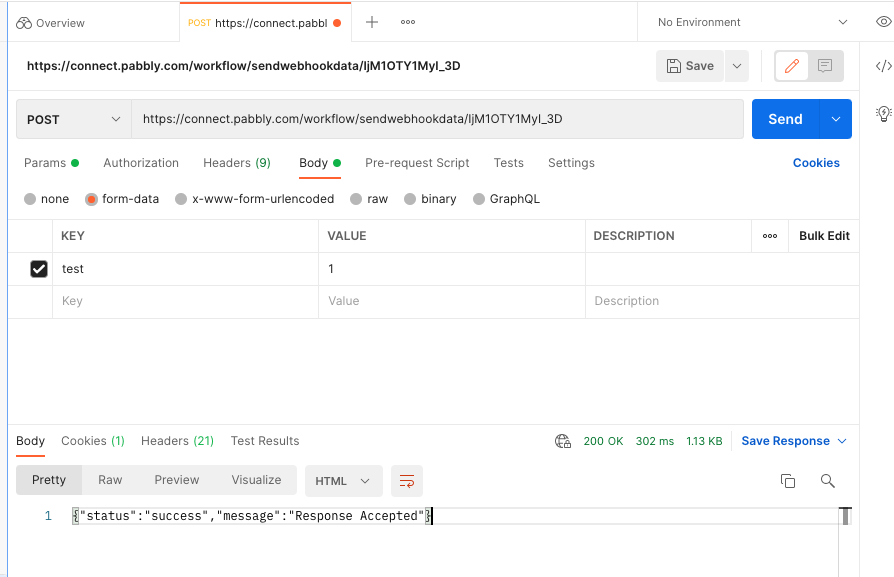Select the x-www-form-urlencoded radio button
Viewport: 894px width, 577px height.
tap(181, 199)
